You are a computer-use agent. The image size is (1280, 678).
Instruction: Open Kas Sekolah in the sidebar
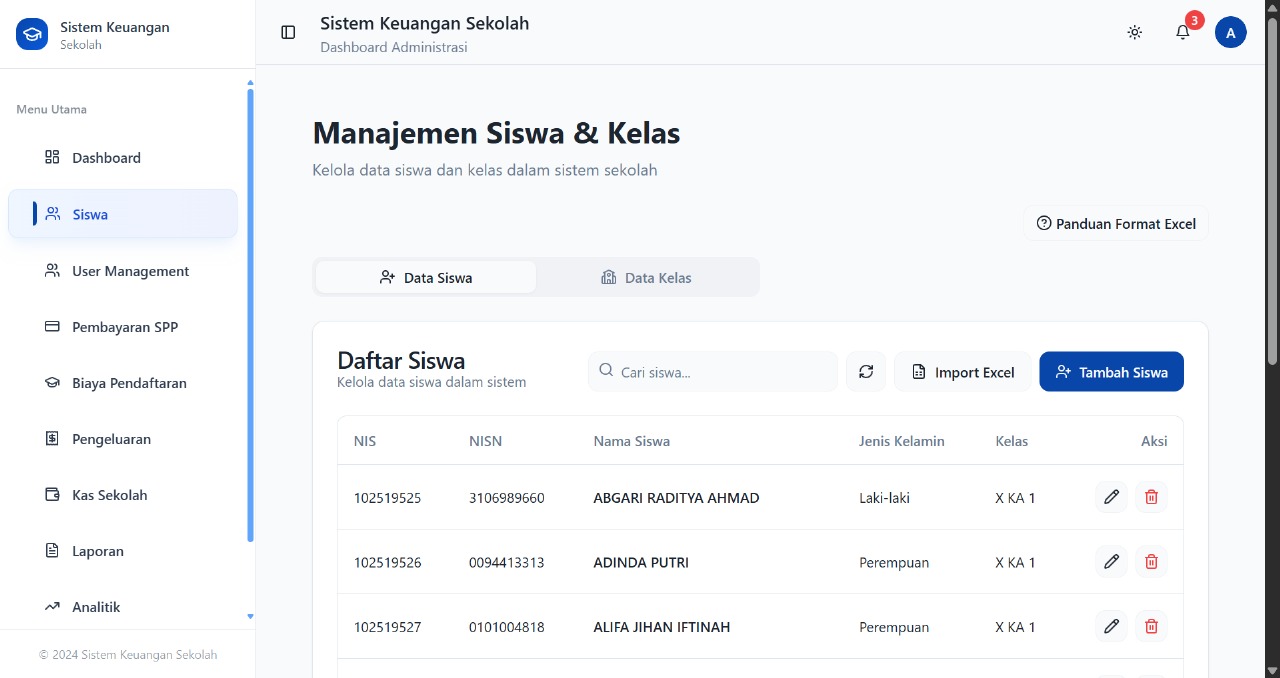(123, 495)
